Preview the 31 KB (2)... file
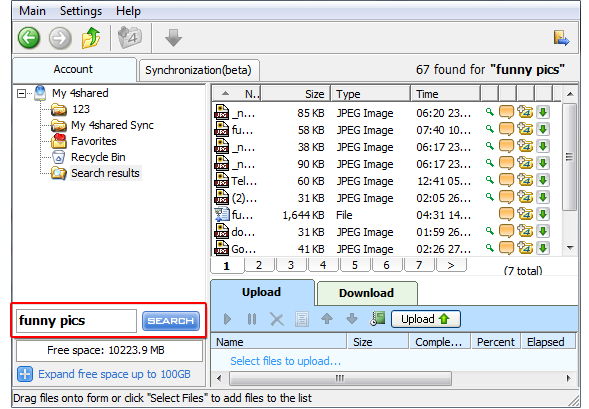Image resolution: width=589 pixels, height=409 pixels. coord(489,196)
